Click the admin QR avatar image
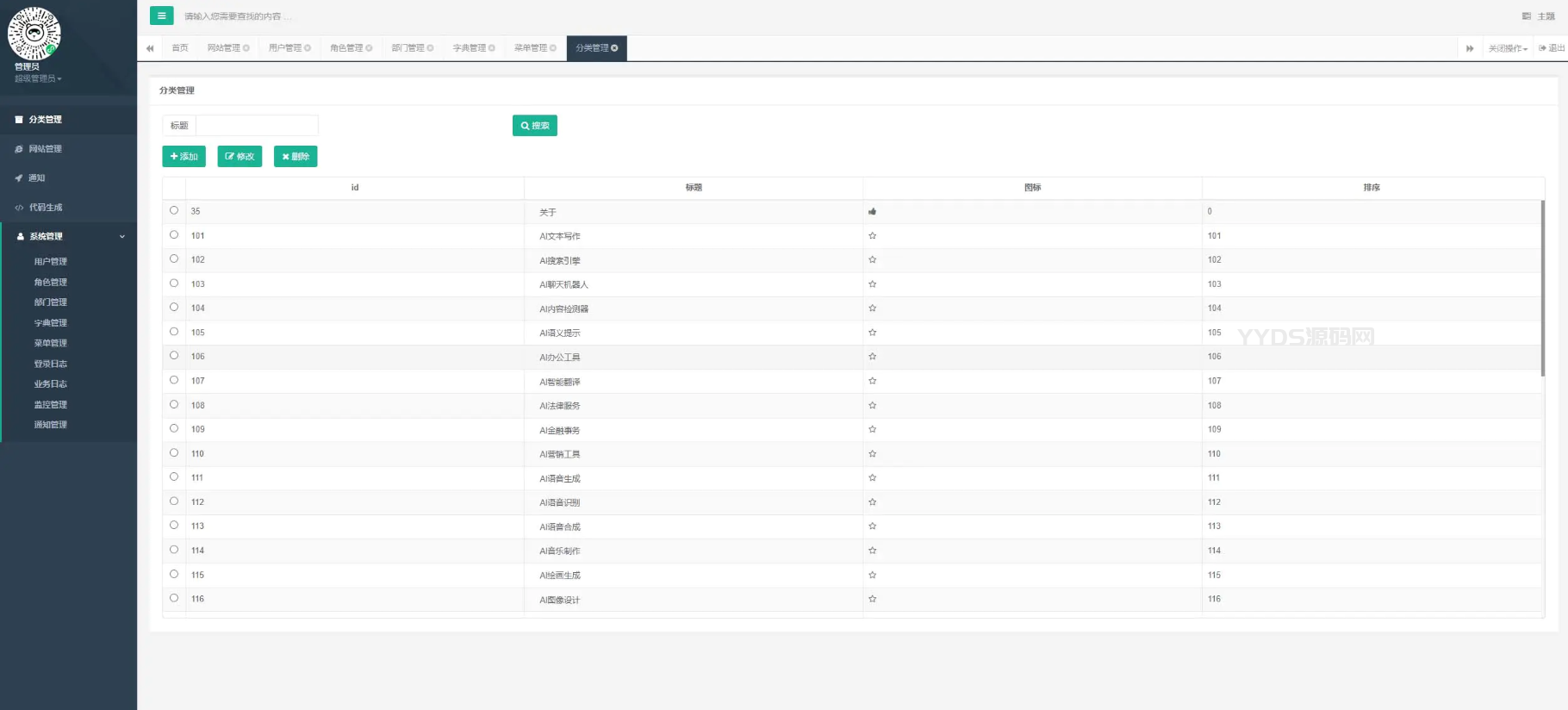This screenshot has width=1568, height=710. [x=34, y=33]
